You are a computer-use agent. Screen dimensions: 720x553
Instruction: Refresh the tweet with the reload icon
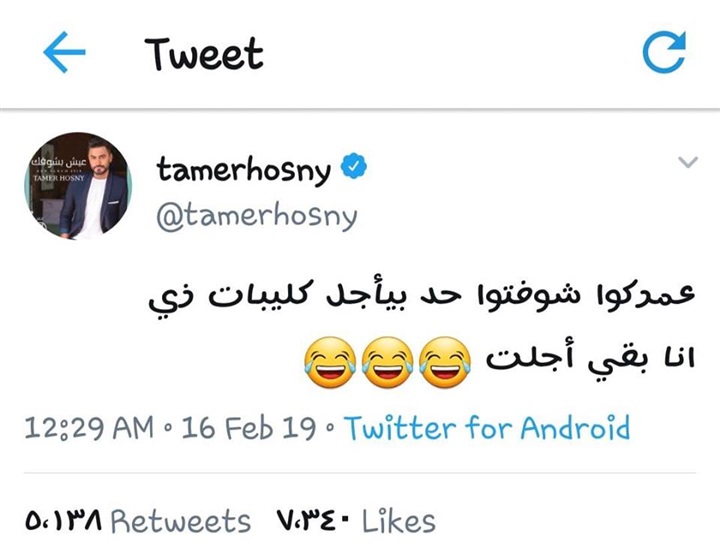[664, 52]
